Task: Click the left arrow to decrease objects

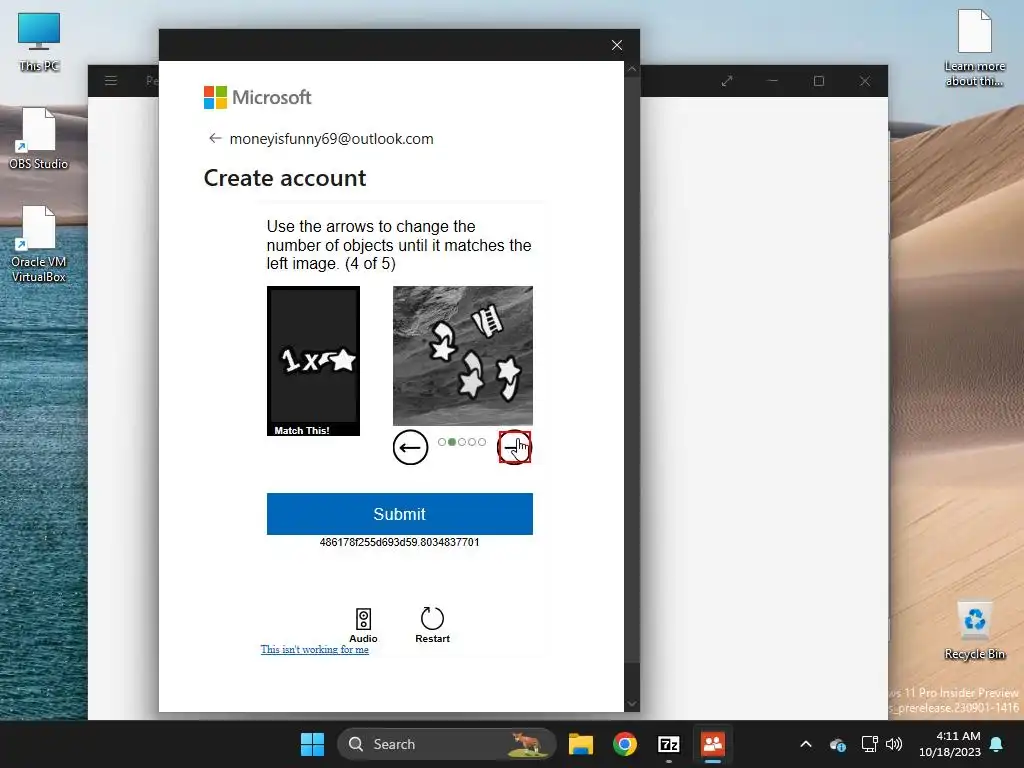Action: [x=410, y=447]
